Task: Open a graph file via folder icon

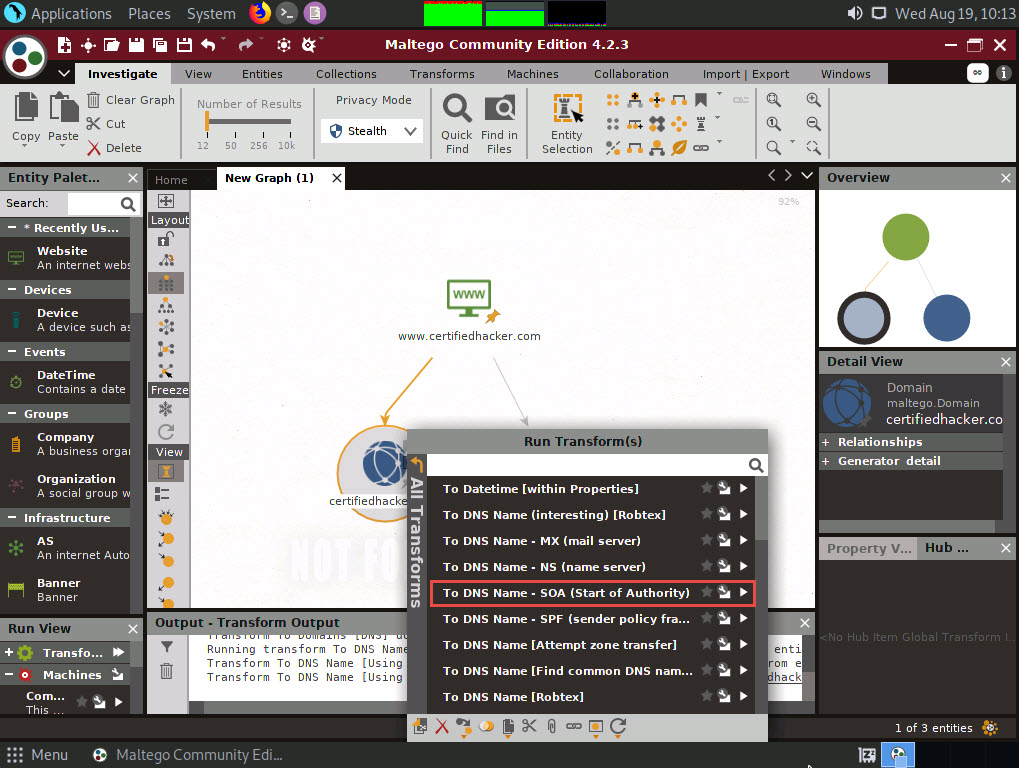Action: [112, 45]
